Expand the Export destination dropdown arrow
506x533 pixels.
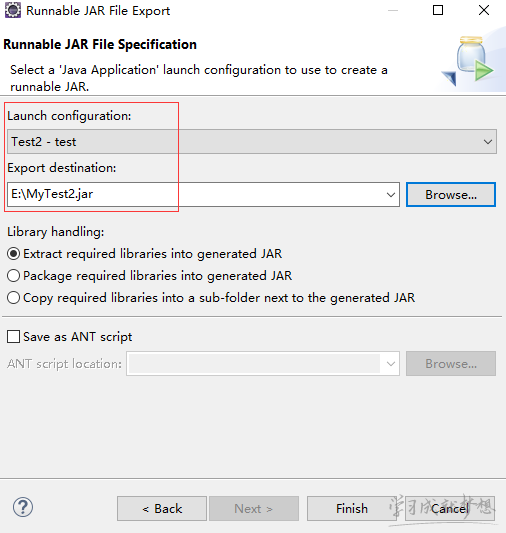coord(391,195)
